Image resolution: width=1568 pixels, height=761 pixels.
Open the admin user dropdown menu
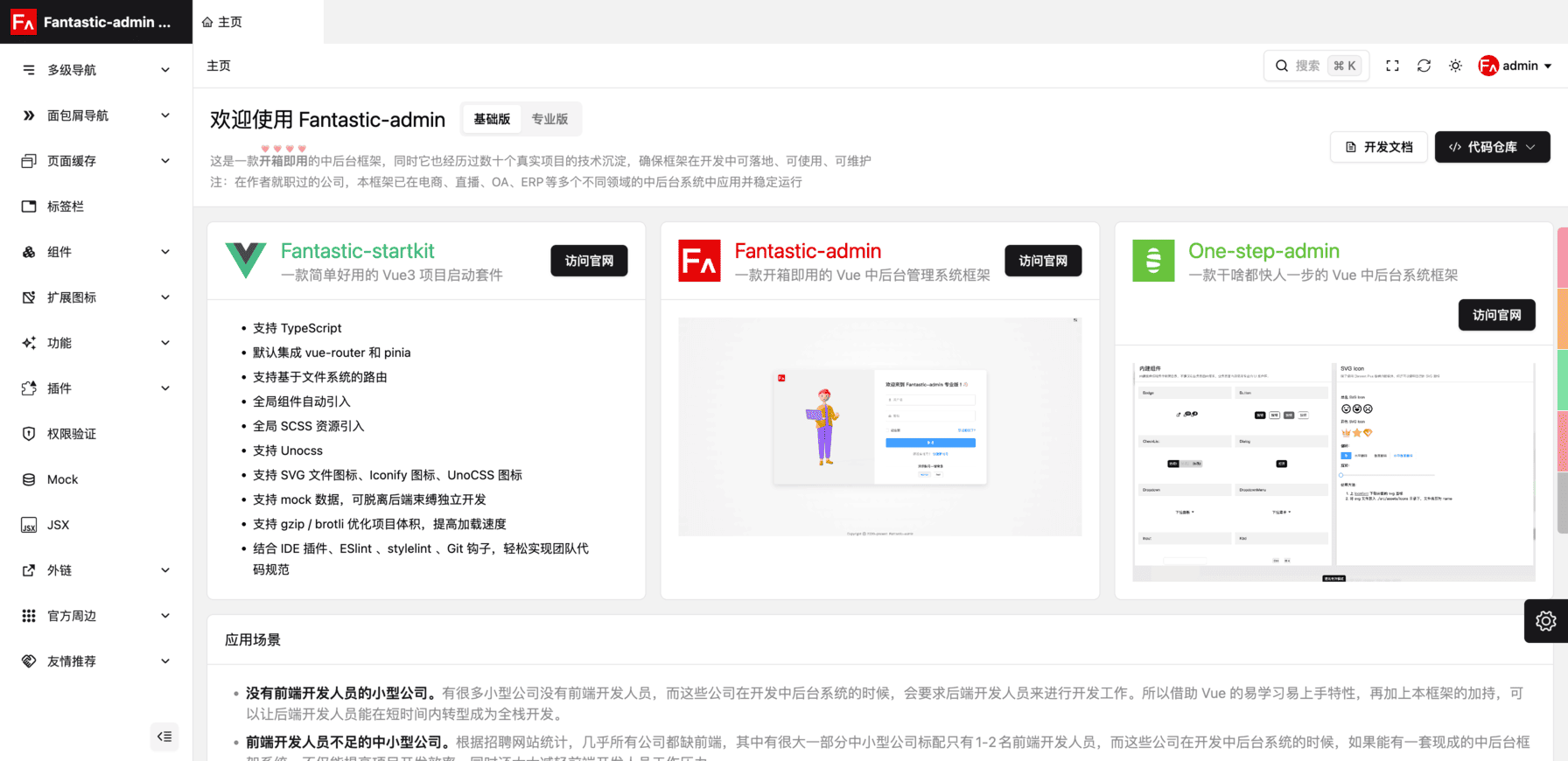click(x=1515, y=66)
